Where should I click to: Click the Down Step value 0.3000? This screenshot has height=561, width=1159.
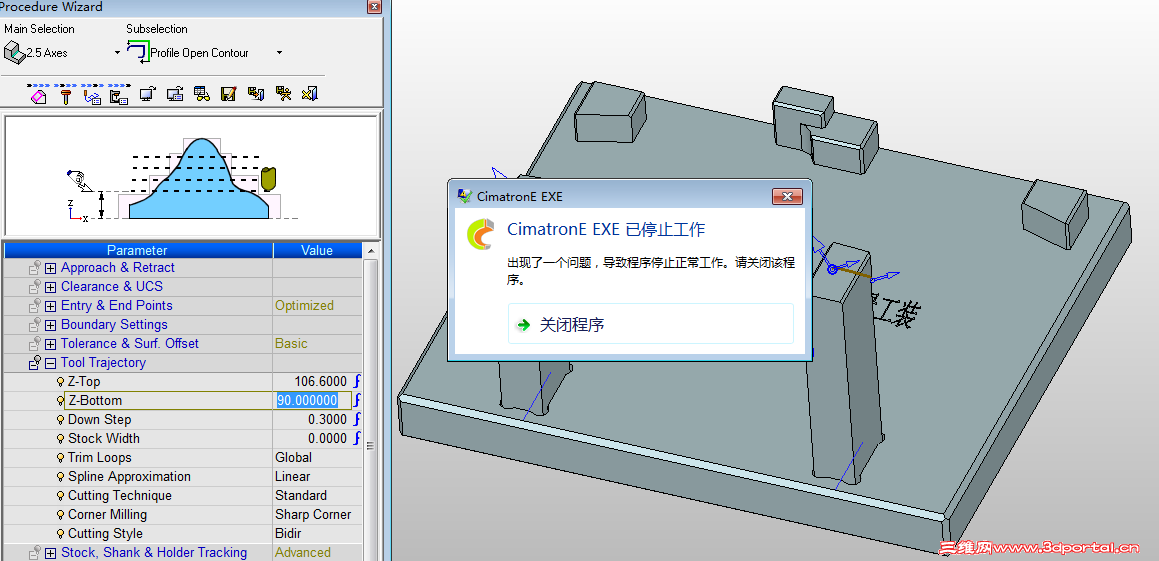coord(327,419)
